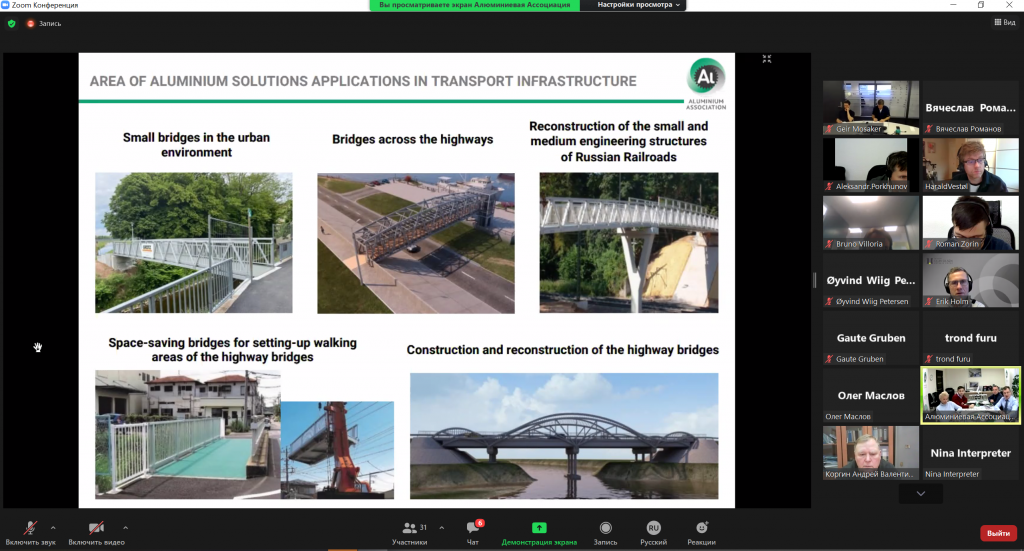Expand participants options arrow next to 31

click(441, 527)
